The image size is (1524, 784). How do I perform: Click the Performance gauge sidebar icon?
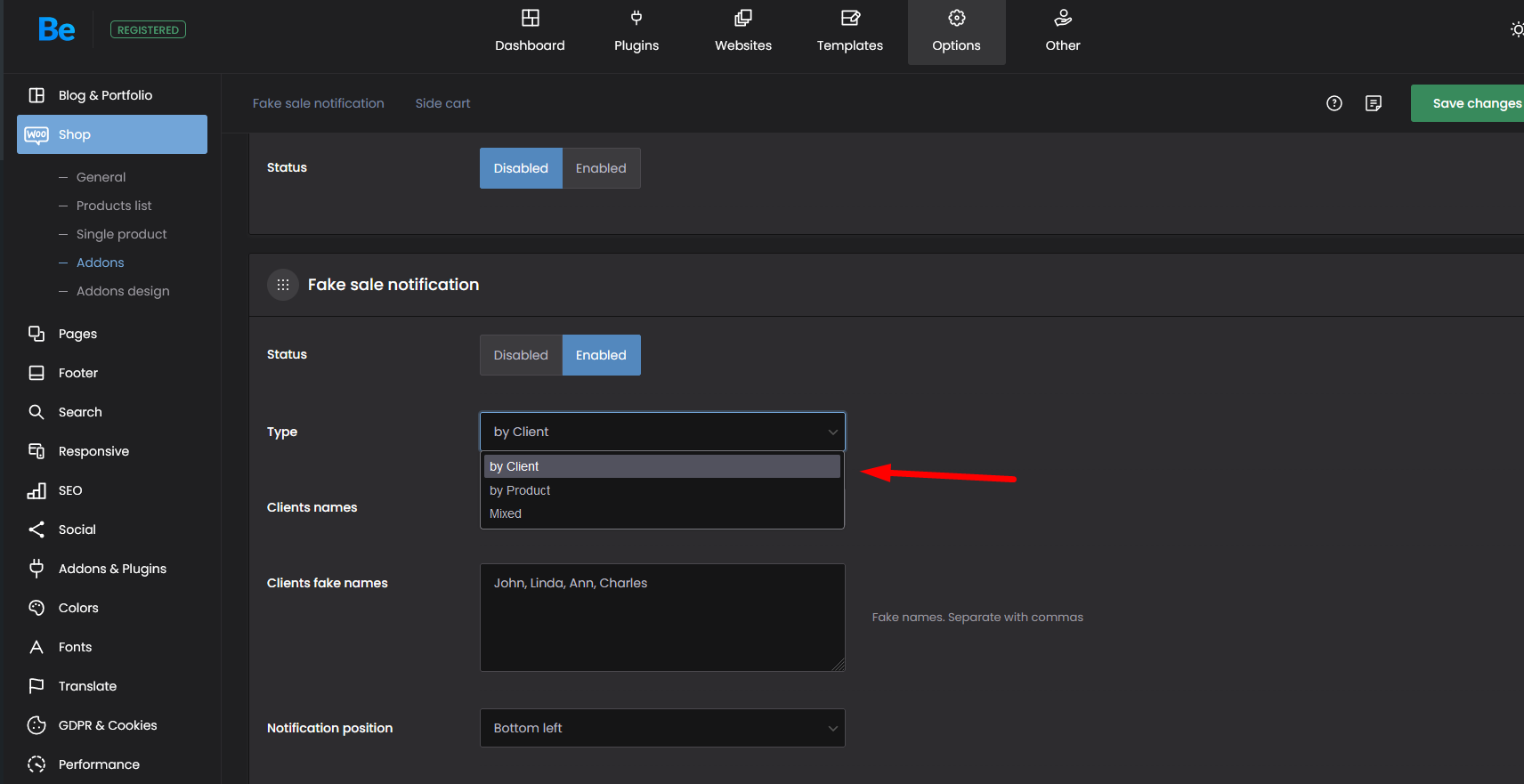(x=36, y=764)
